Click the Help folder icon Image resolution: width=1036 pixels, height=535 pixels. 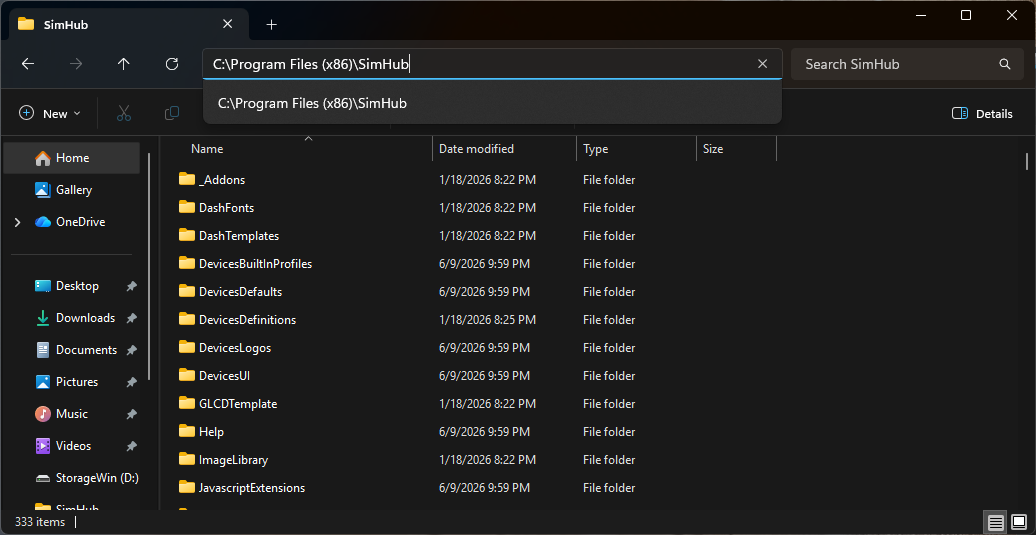tap(187, 431)
